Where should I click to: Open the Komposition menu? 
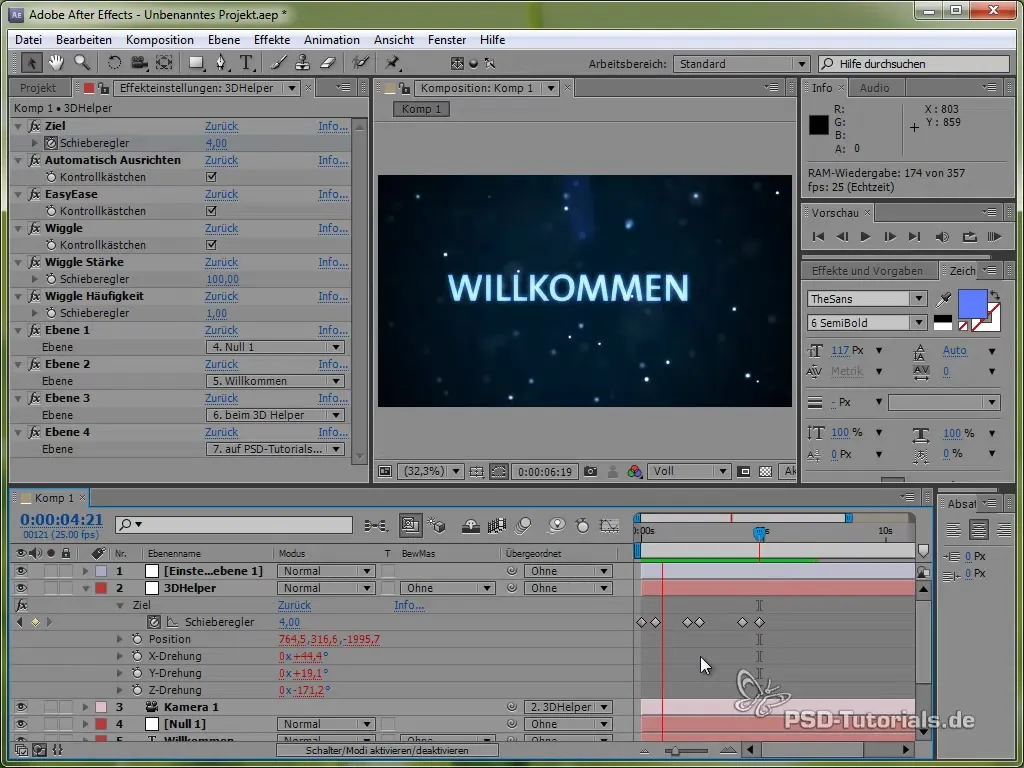coord(159,40)
